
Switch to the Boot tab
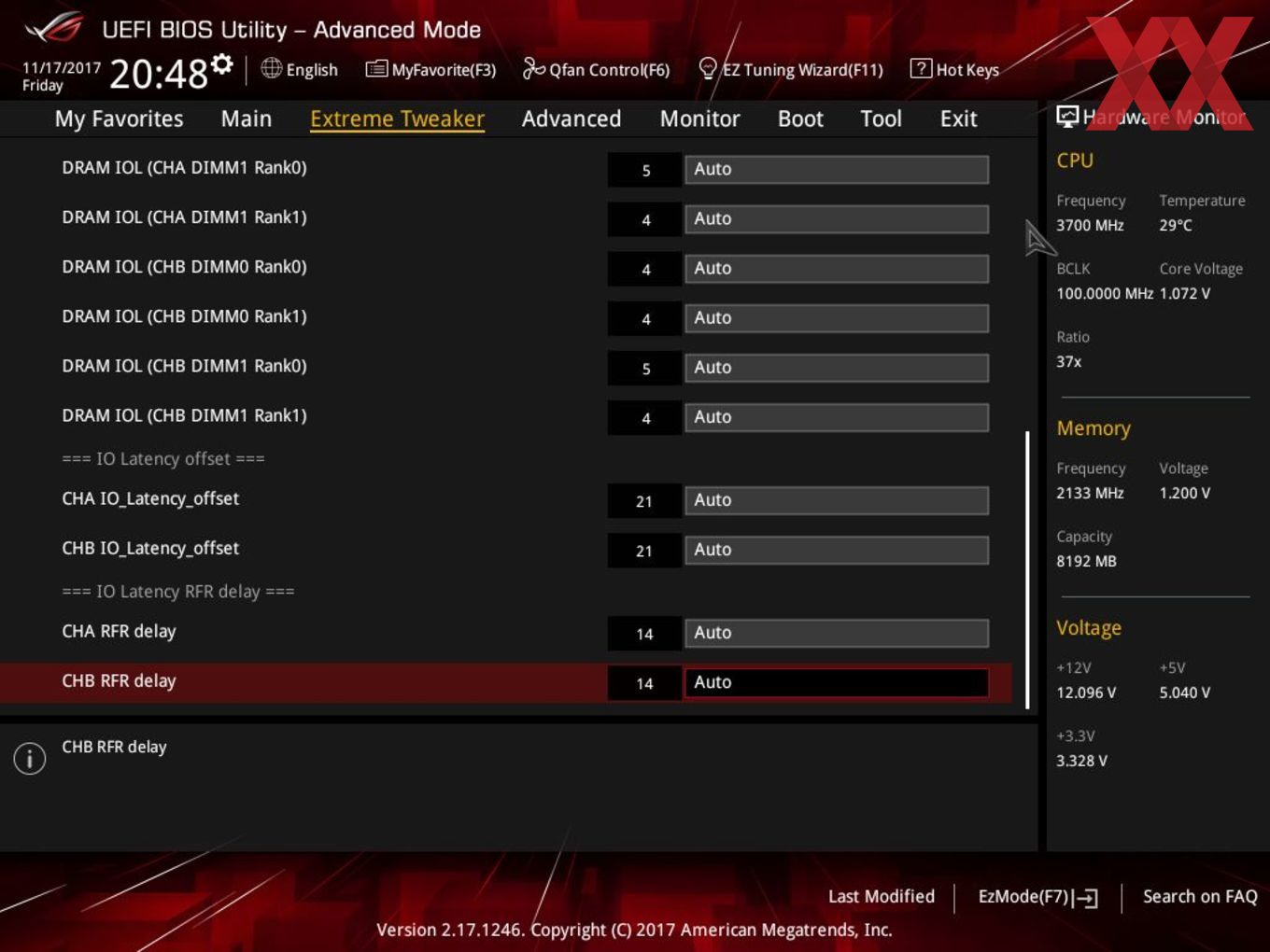tap(800, 119)
